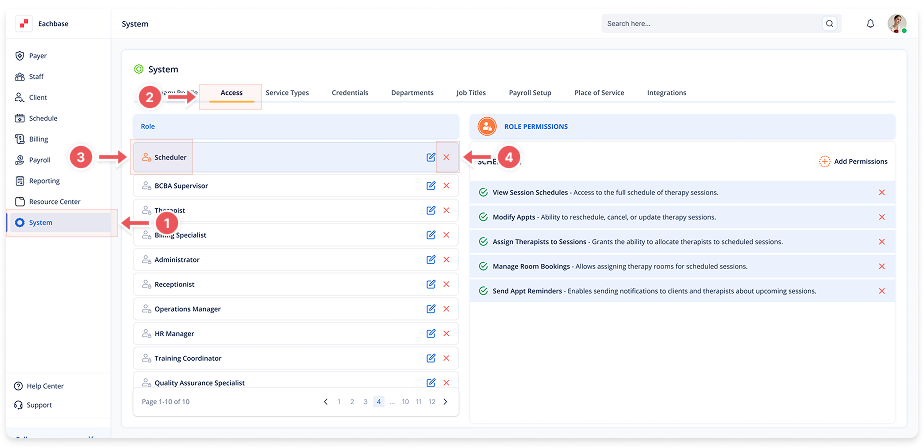Open the Payroll Setup tab
The height and width of the screenshot is (448, 924).
529,93
